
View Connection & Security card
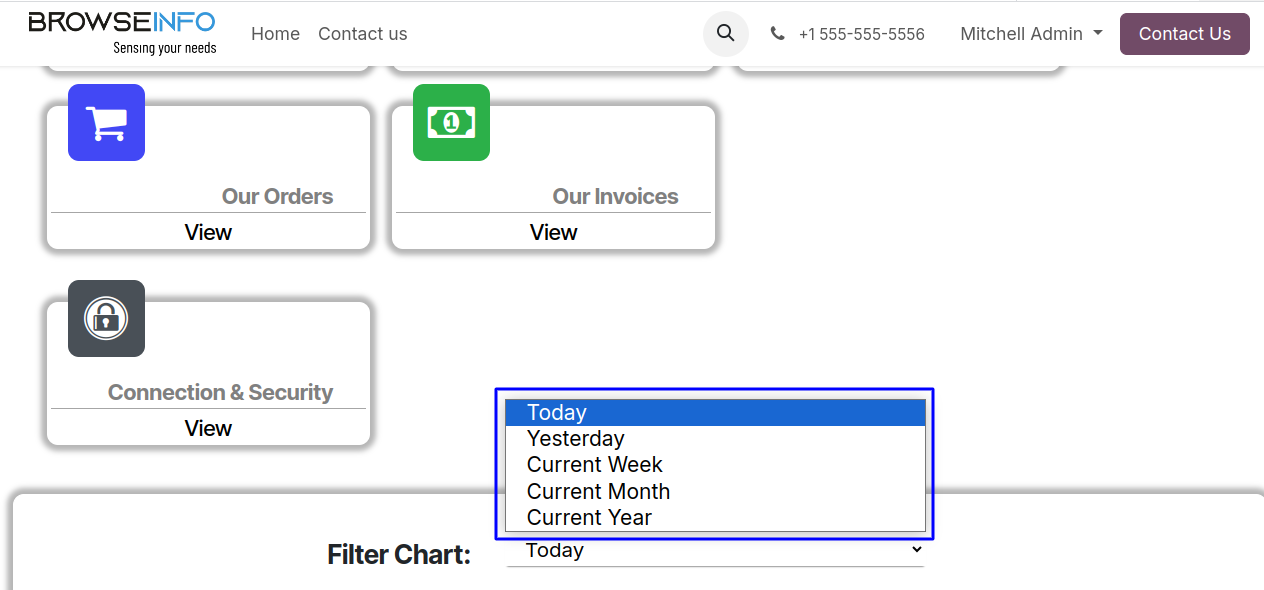[x=208, y=428]
